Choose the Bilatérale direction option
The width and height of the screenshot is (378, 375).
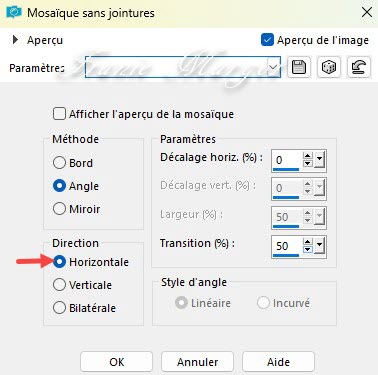(59, 307)
